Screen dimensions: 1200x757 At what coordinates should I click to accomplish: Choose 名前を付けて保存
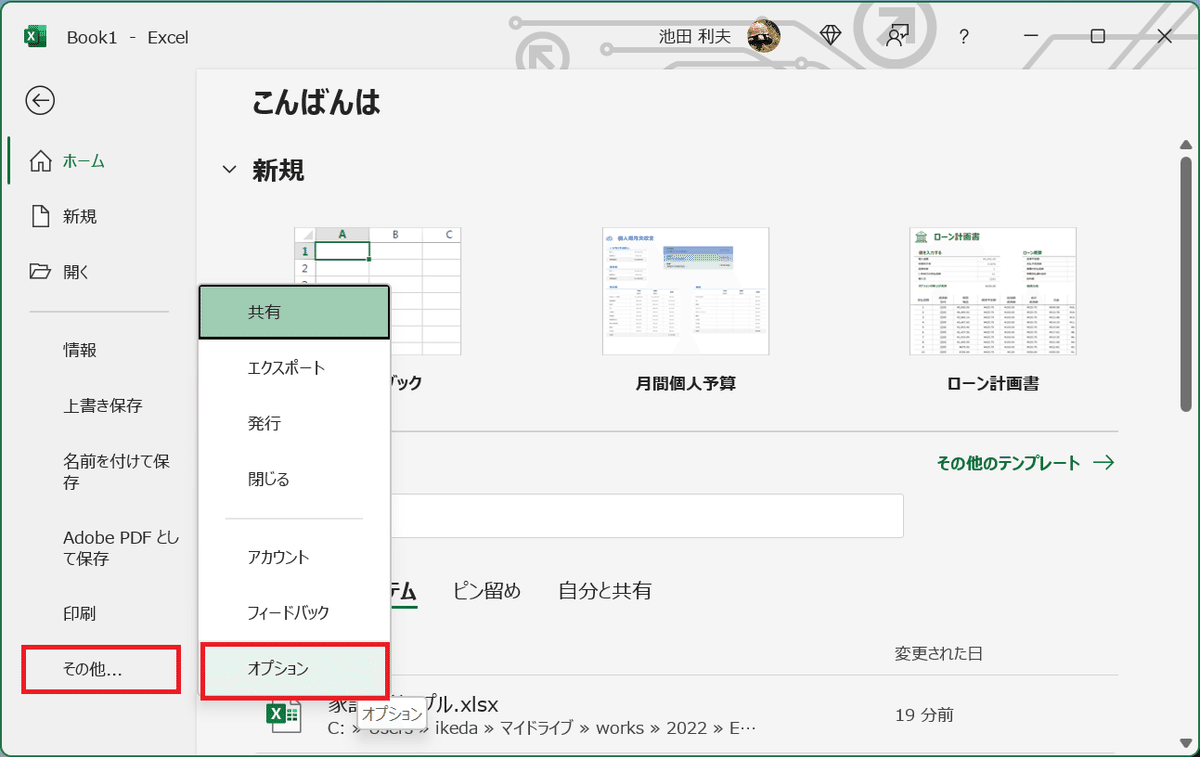pos(116,472)
